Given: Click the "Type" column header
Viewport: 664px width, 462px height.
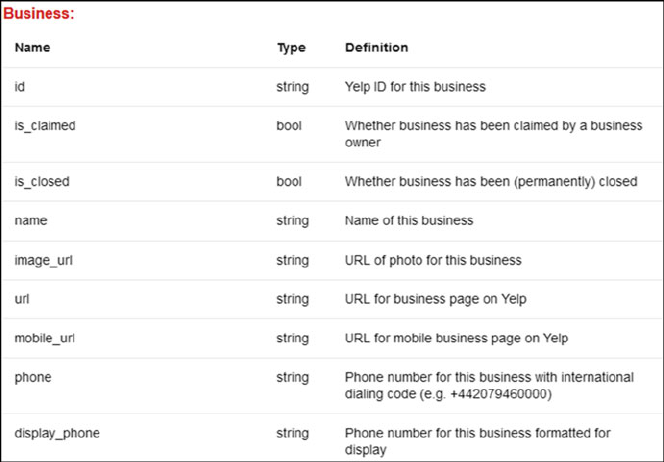Looking at the screenshot, I should [x=291, y=47].
